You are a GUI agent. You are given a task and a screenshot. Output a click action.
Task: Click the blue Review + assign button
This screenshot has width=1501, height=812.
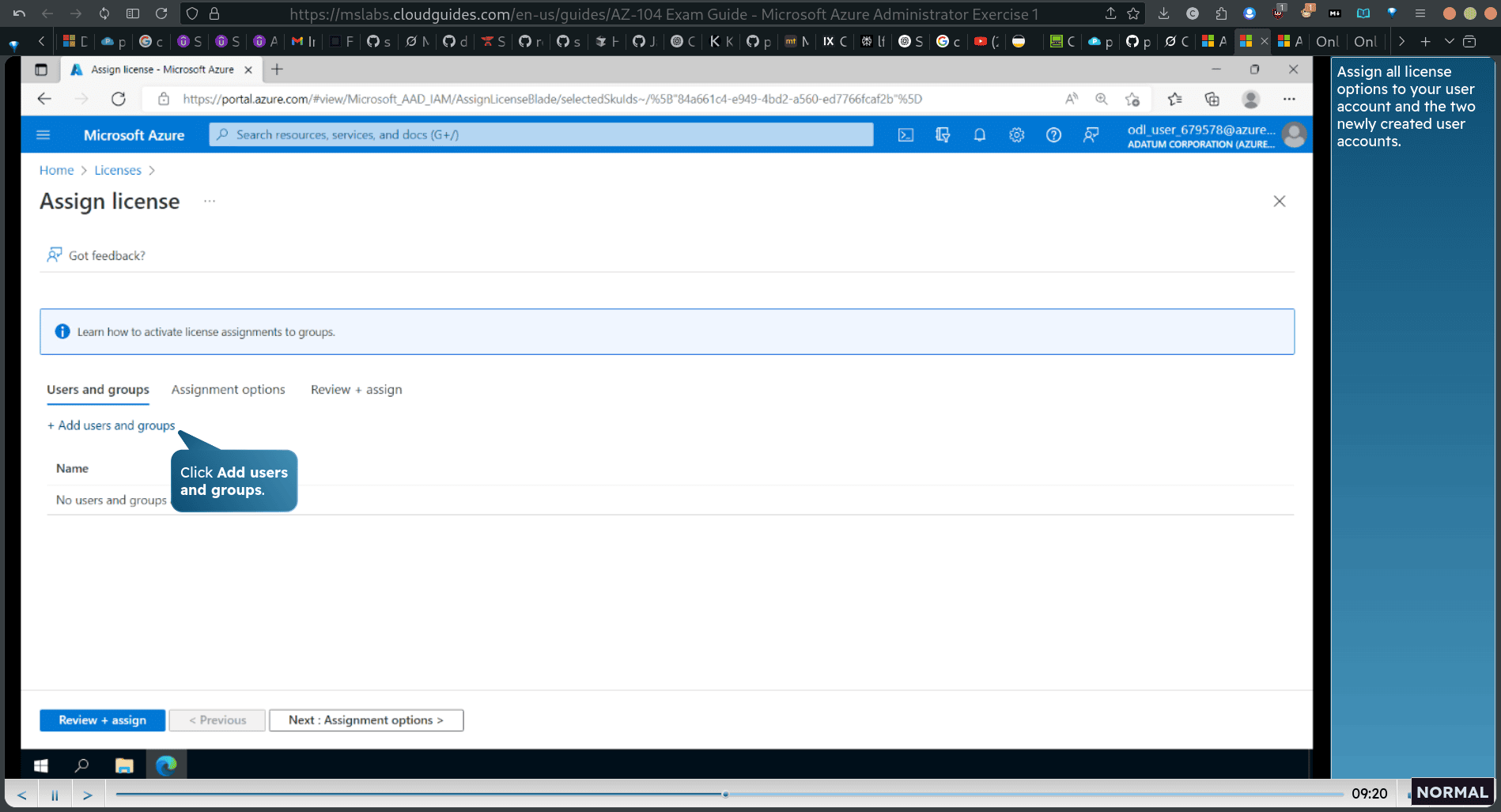click(x=102, y=720)
